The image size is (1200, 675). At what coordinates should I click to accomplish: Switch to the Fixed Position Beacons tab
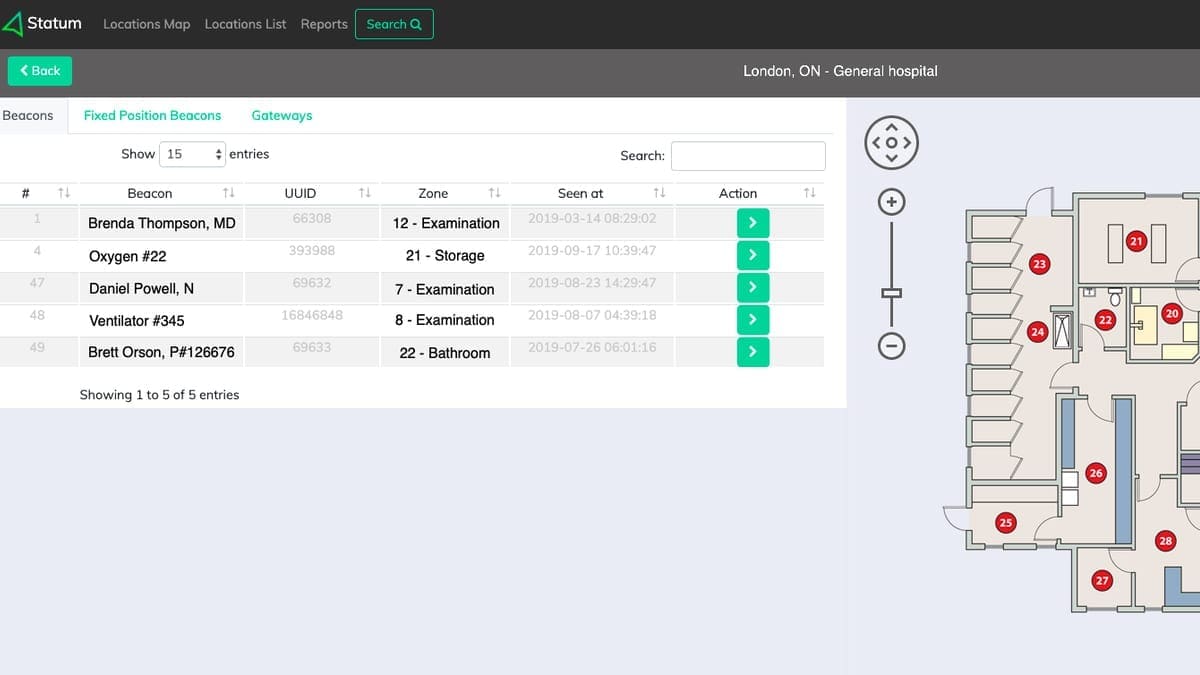[x=152, y=115]
